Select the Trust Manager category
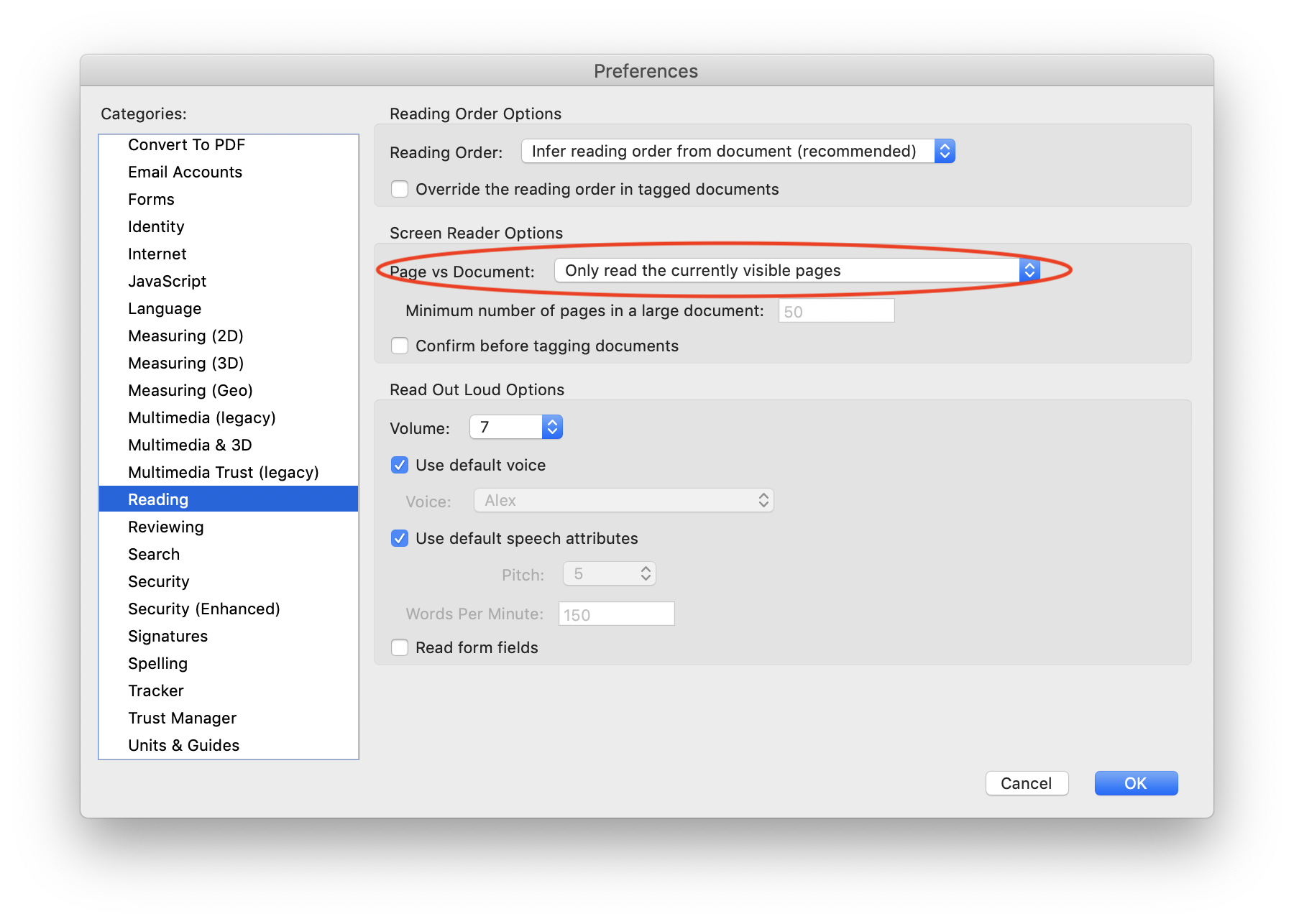The height and width of the screenshot is (924, 1294). [x=181, y=718]
